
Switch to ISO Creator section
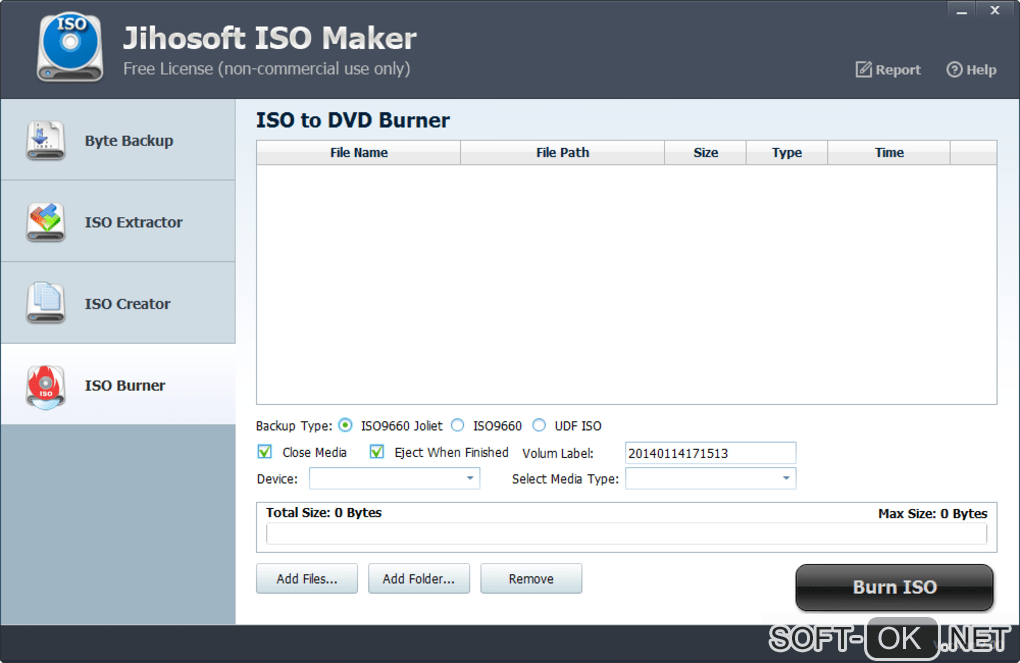(118, 303)
